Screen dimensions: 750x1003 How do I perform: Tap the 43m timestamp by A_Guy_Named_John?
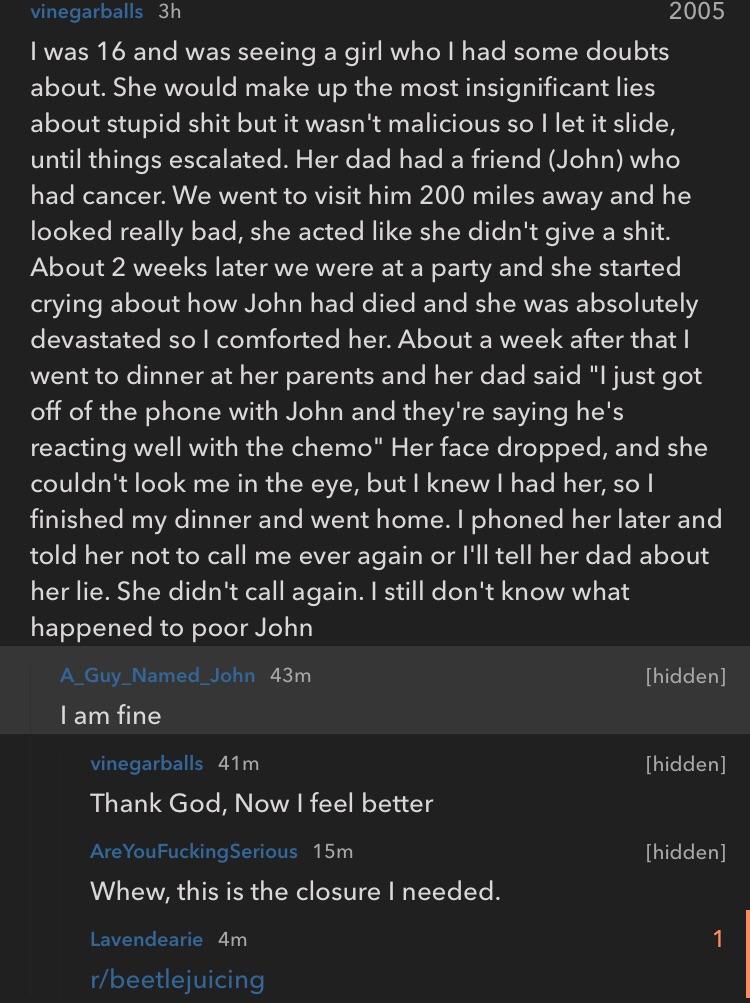point(290,675)
